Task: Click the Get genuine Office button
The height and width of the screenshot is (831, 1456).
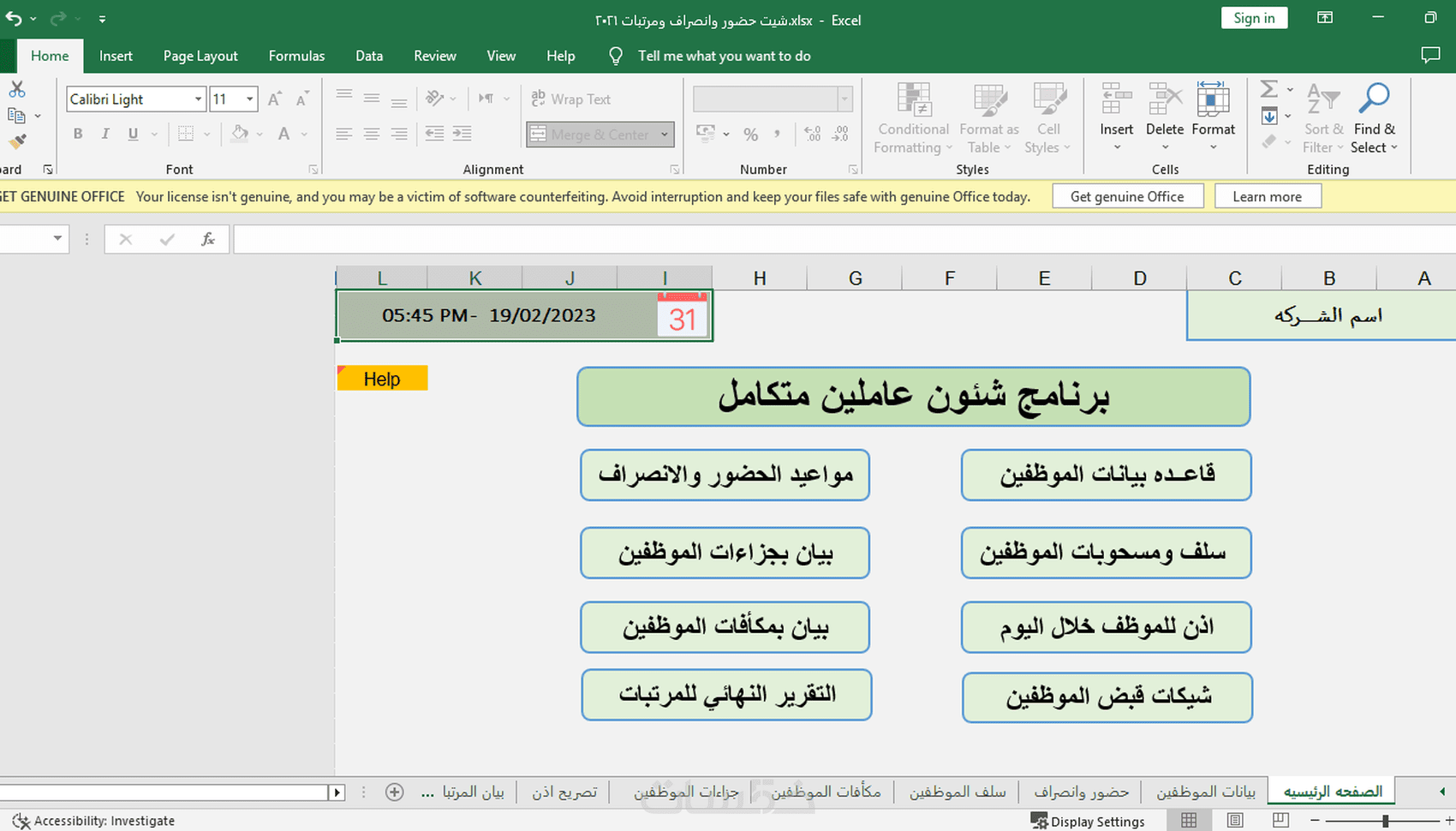Action: [1127, 196]
